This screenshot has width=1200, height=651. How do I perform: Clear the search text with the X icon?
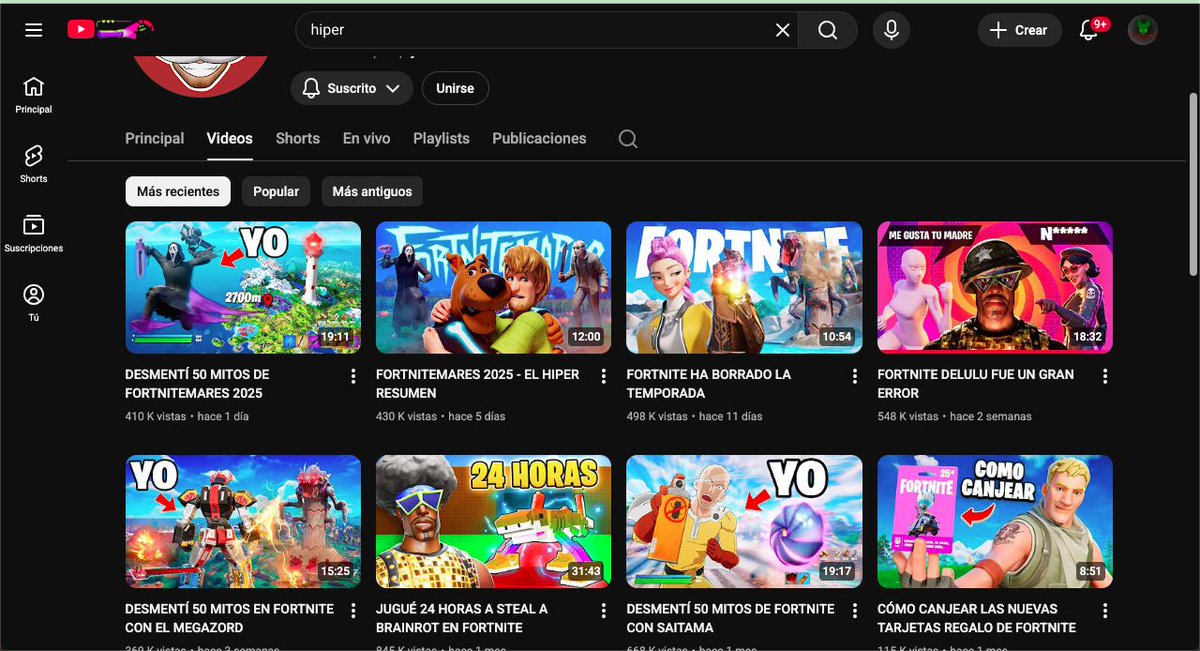pyautogui.click(x=783, y=30)
